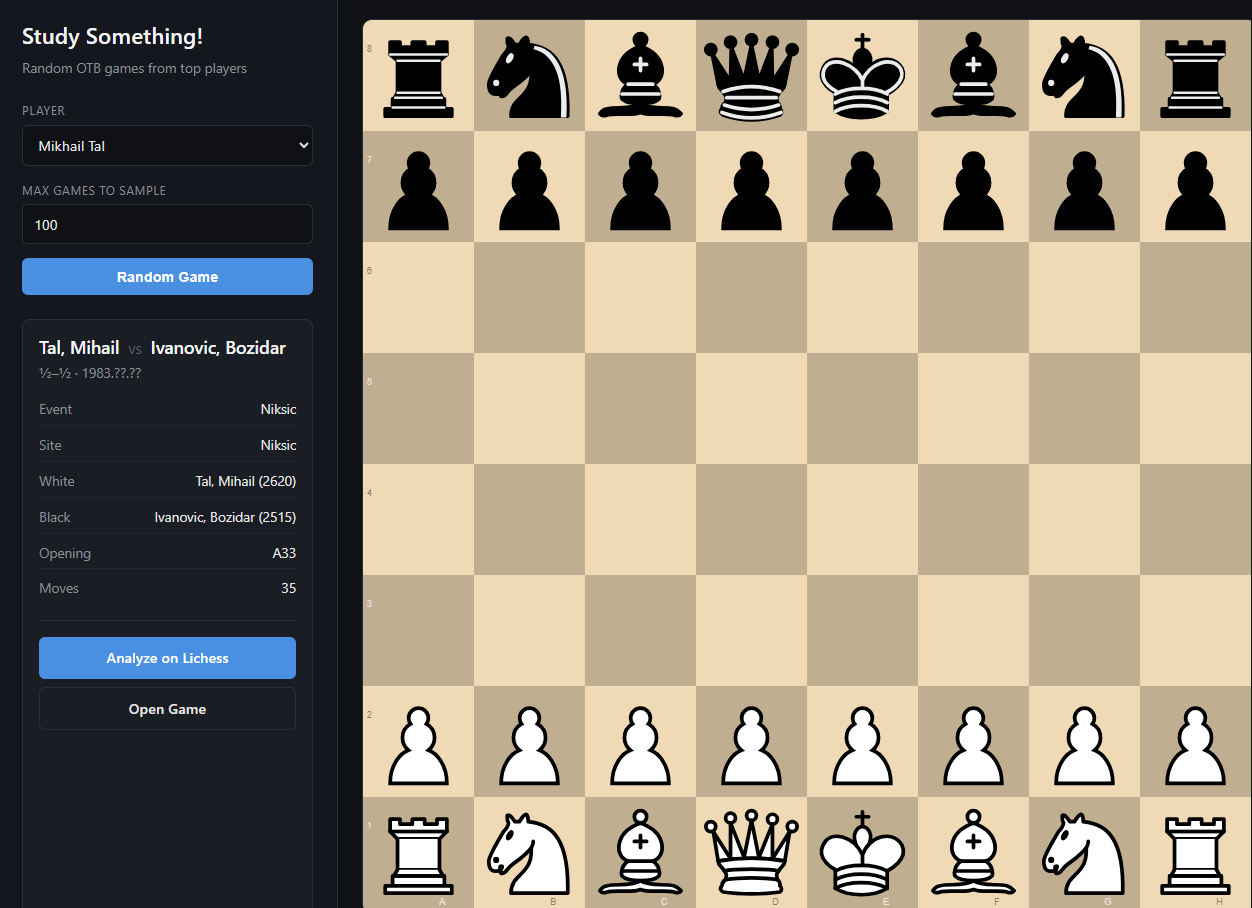Click the Tal, Mihail player name in title
Viewport: 1252px width, 908px height.
click(79, 348)
